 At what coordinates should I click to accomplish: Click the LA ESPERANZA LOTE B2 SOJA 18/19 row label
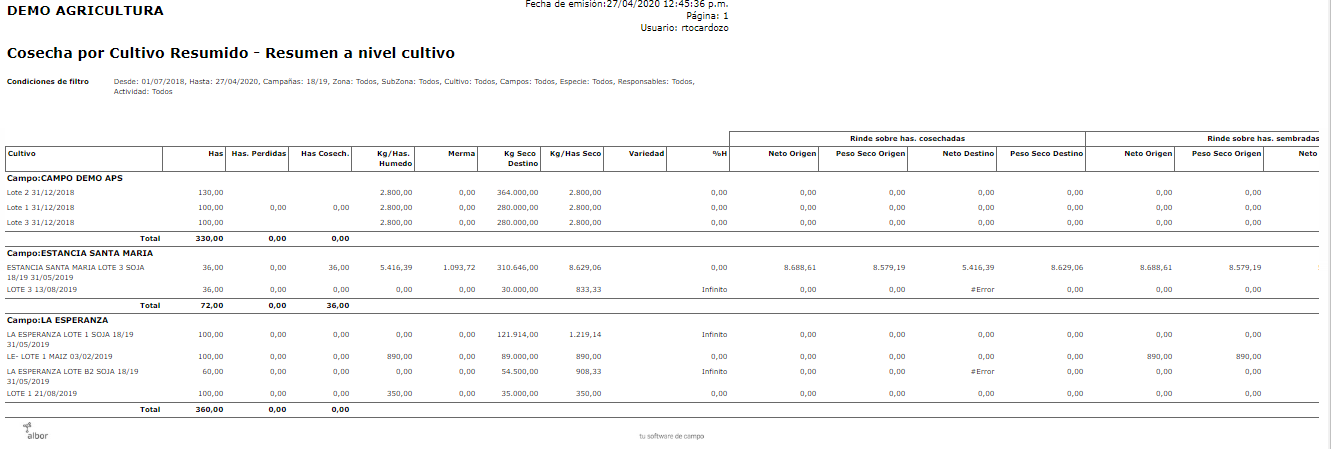pos(72,375)
